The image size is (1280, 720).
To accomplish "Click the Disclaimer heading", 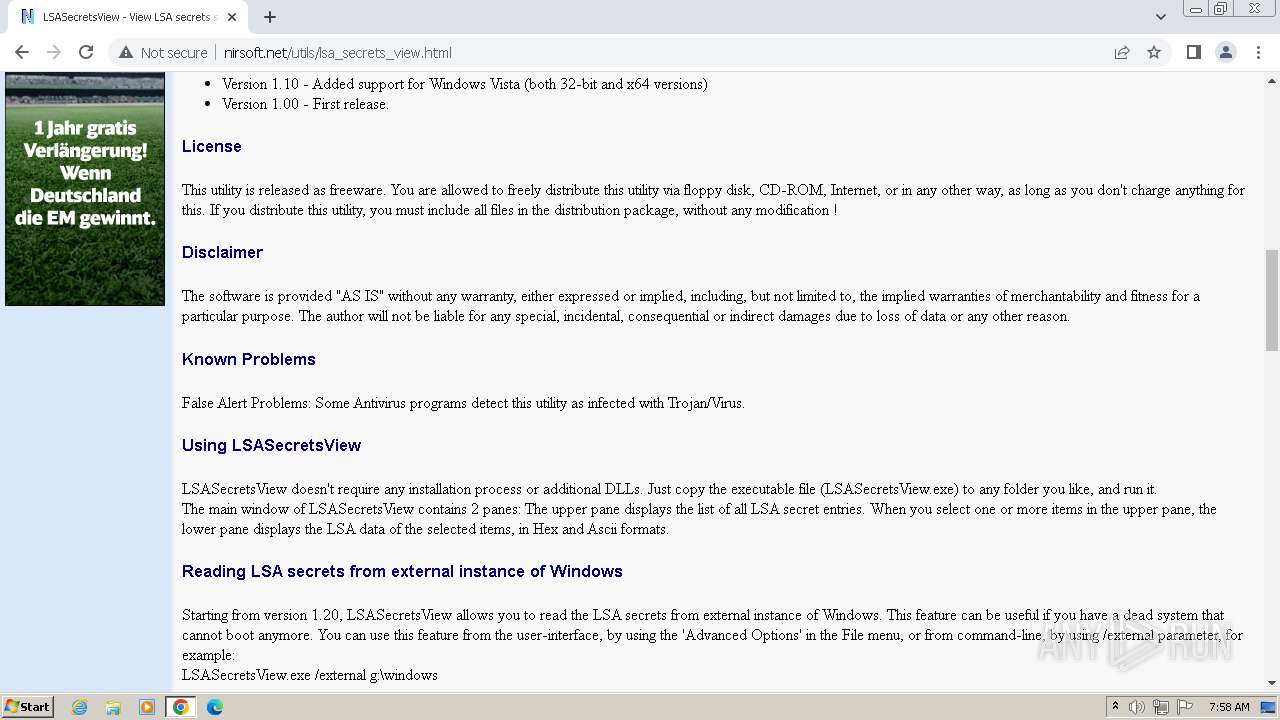I will [222, 252].
